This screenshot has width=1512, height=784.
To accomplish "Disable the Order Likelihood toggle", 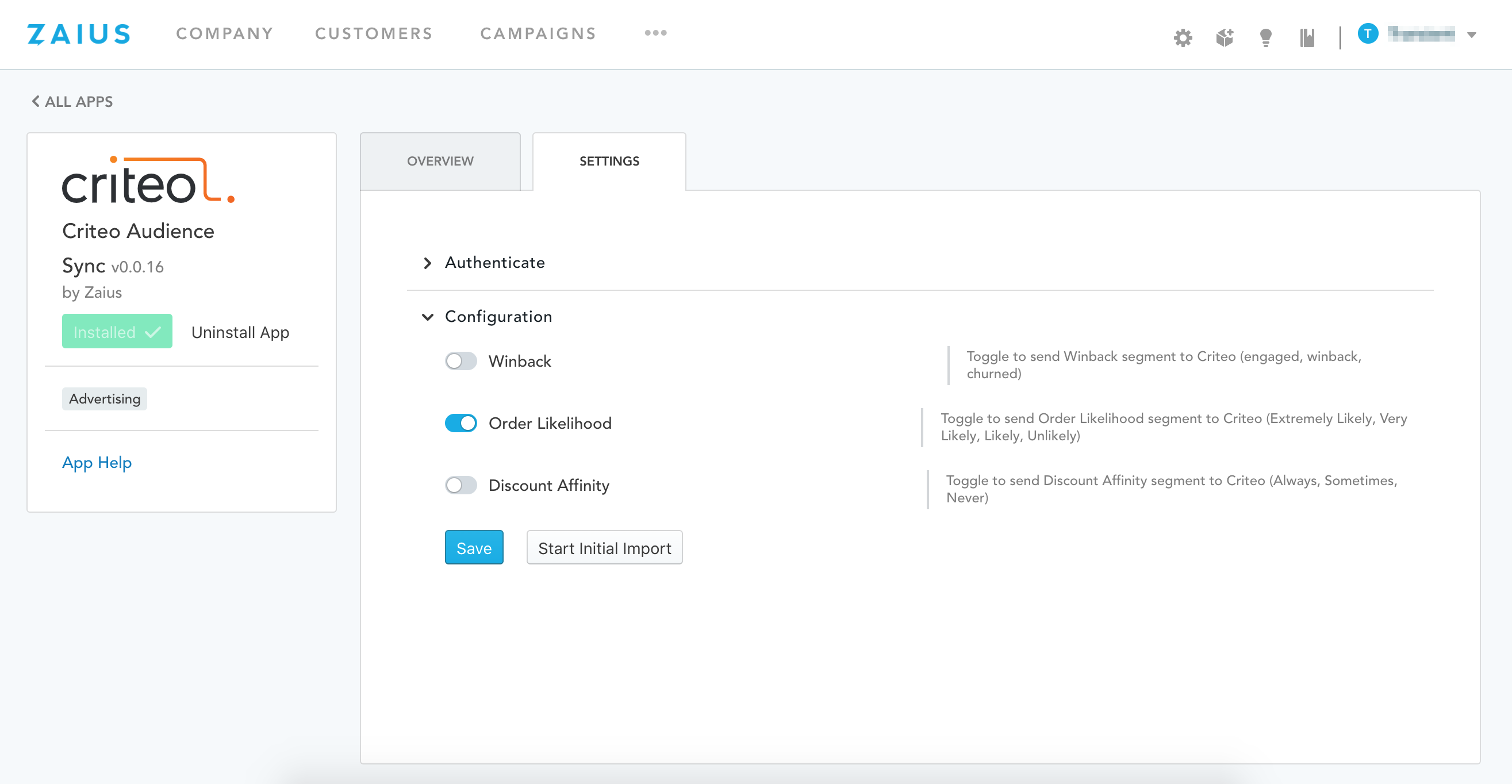I will click(x=460, y=423).
